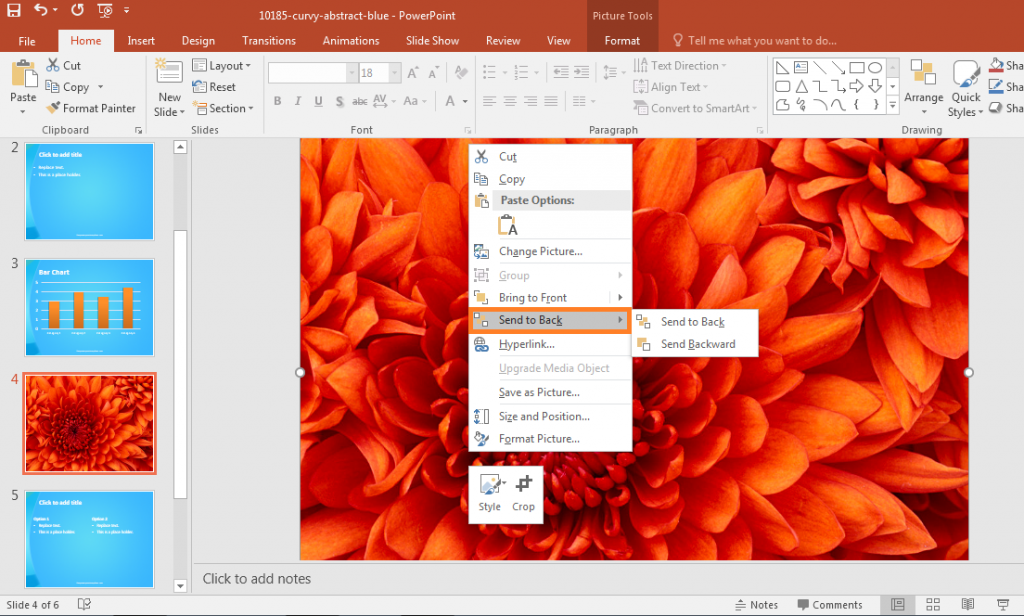Select the oval shape in shapes gallery

point(875,67)
